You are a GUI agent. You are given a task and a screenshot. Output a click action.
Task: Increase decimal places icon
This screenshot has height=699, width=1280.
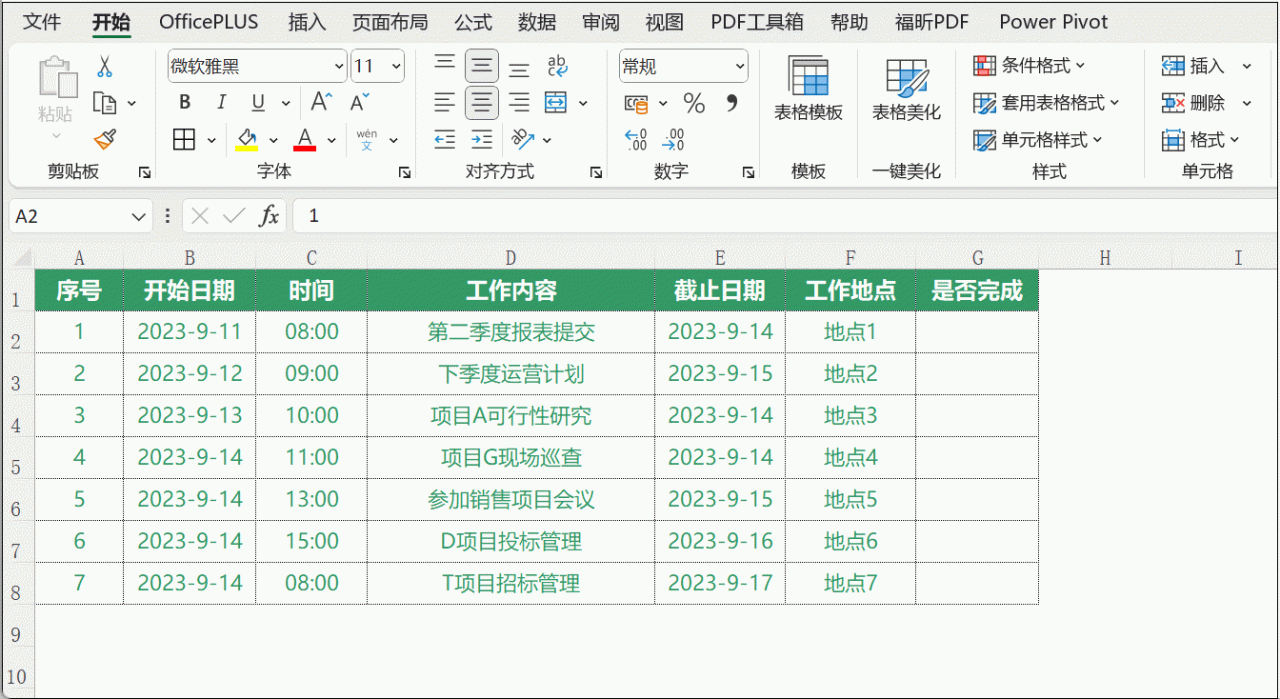point(636,139)
